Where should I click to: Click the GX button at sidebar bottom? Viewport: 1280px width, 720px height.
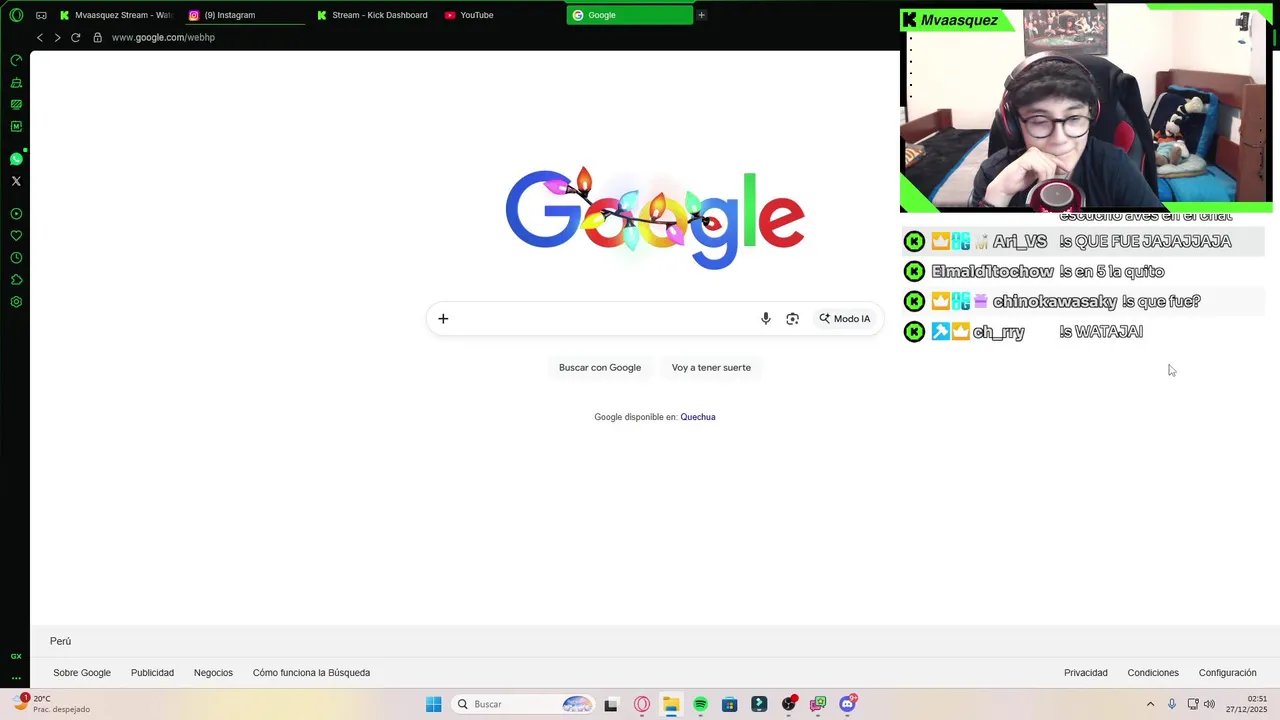[x=16, y=656]
